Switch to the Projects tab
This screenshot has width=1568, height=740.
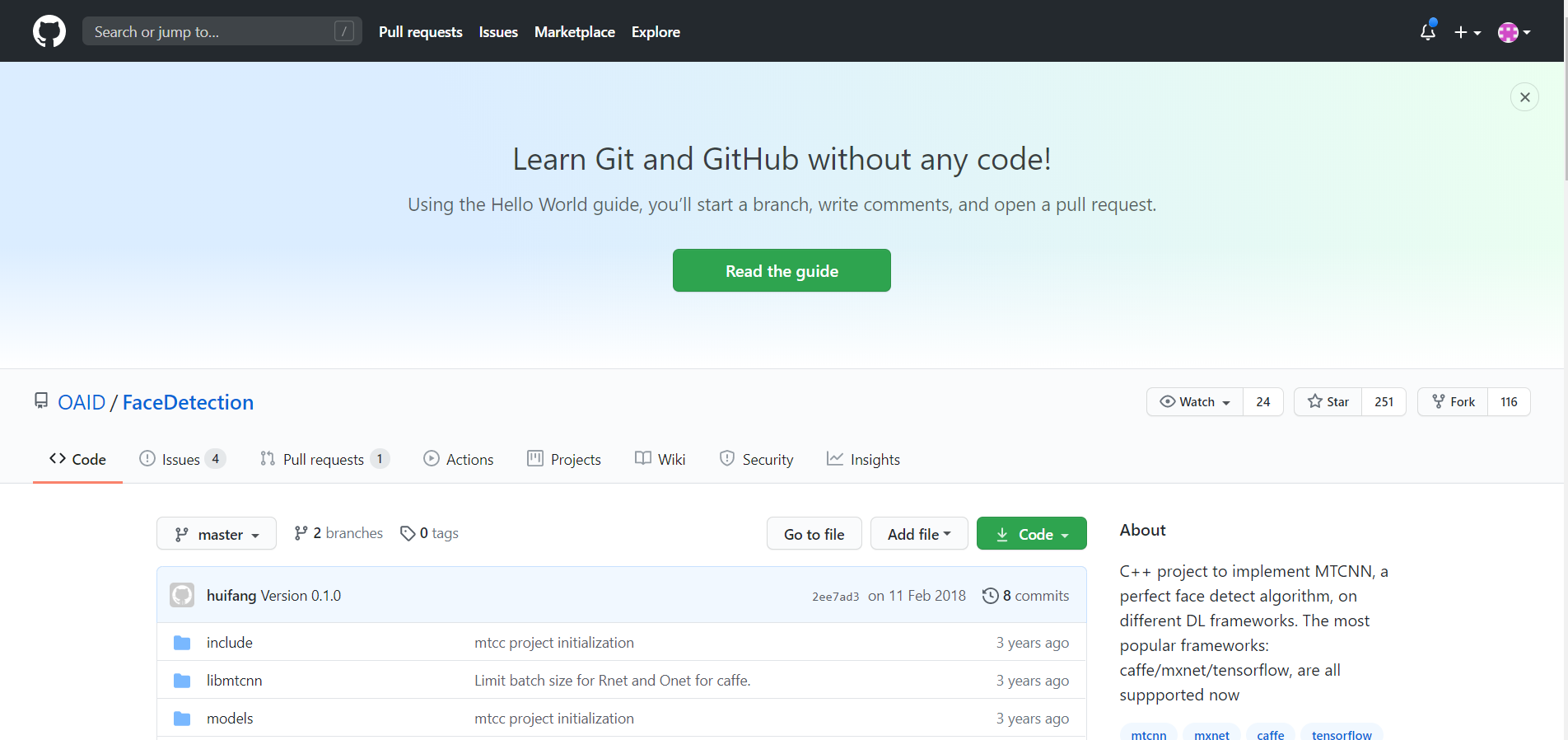[564, 459]
